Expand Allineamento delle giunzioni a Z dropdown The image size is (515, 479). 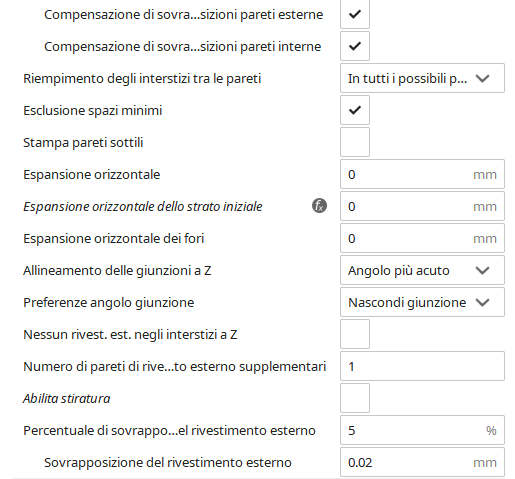tap(422, 270)
